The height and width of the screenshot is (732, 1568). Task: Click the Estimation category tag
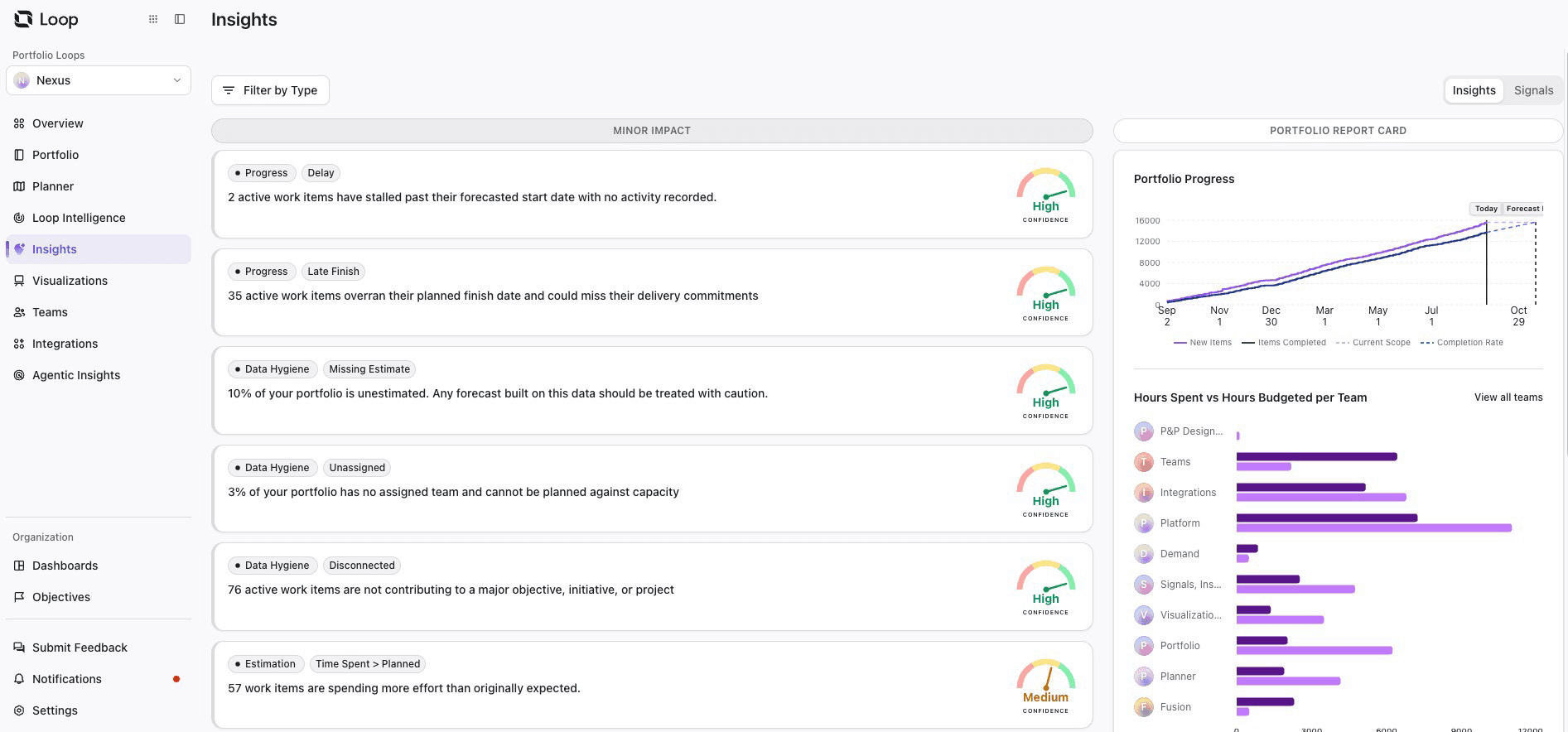(x=265, y=664)
